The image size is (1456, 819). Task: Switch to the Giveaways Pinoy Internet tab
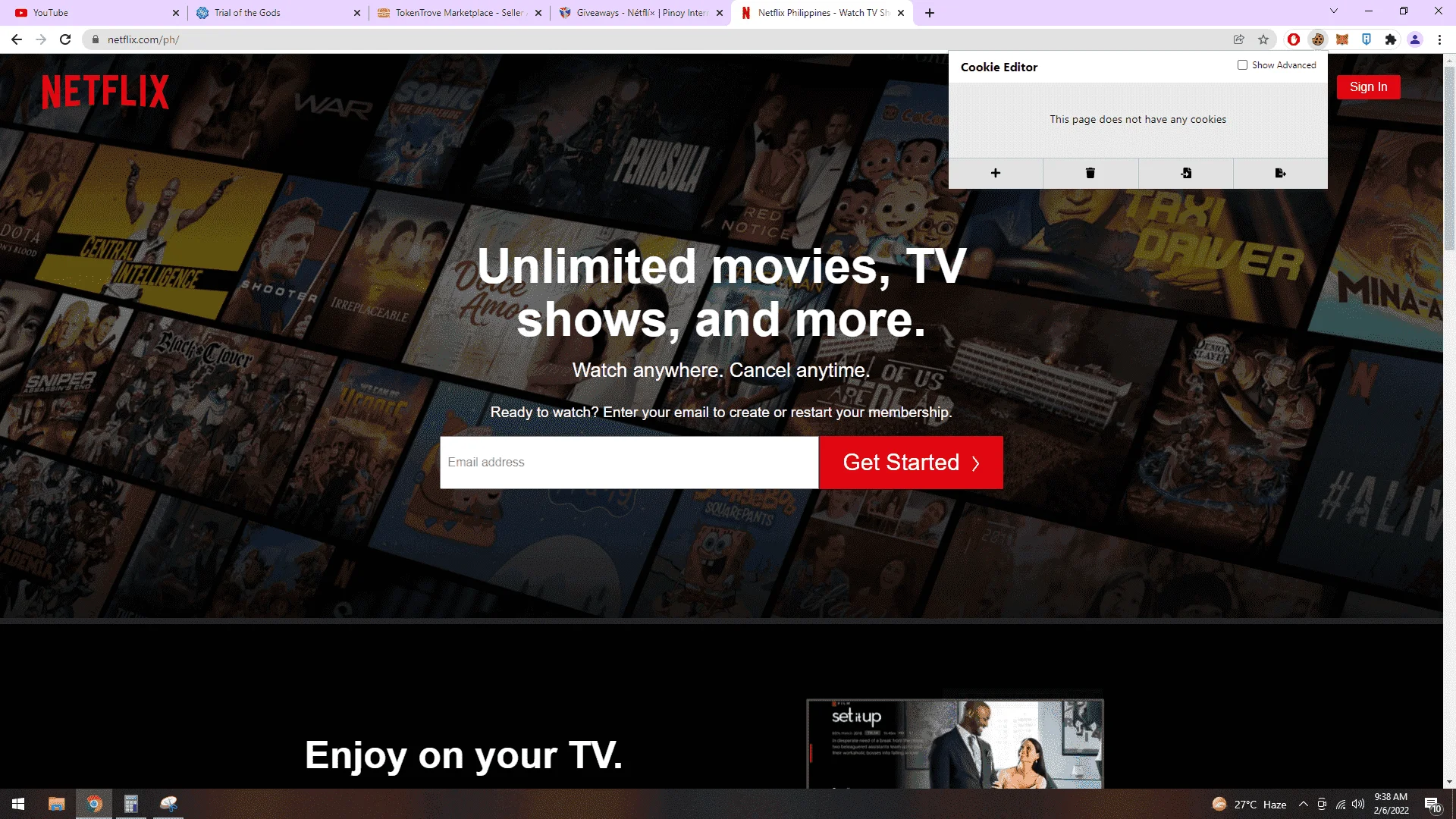pyautogui.click(x=641, y=13)
